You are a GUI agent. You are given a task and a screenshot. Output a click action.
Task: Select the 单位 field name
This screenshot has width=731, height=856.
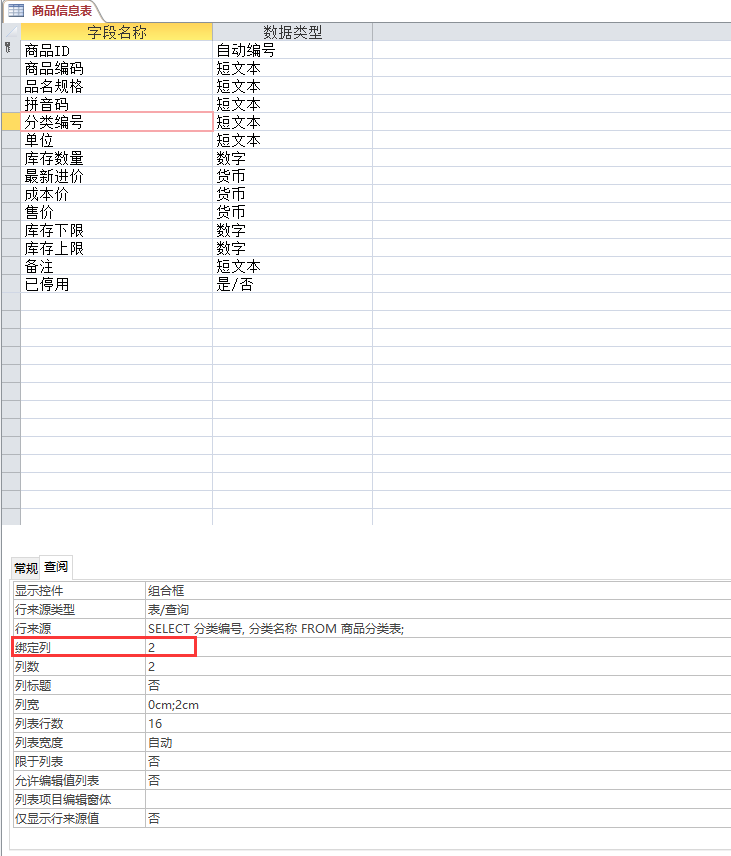tap(116, 140)
